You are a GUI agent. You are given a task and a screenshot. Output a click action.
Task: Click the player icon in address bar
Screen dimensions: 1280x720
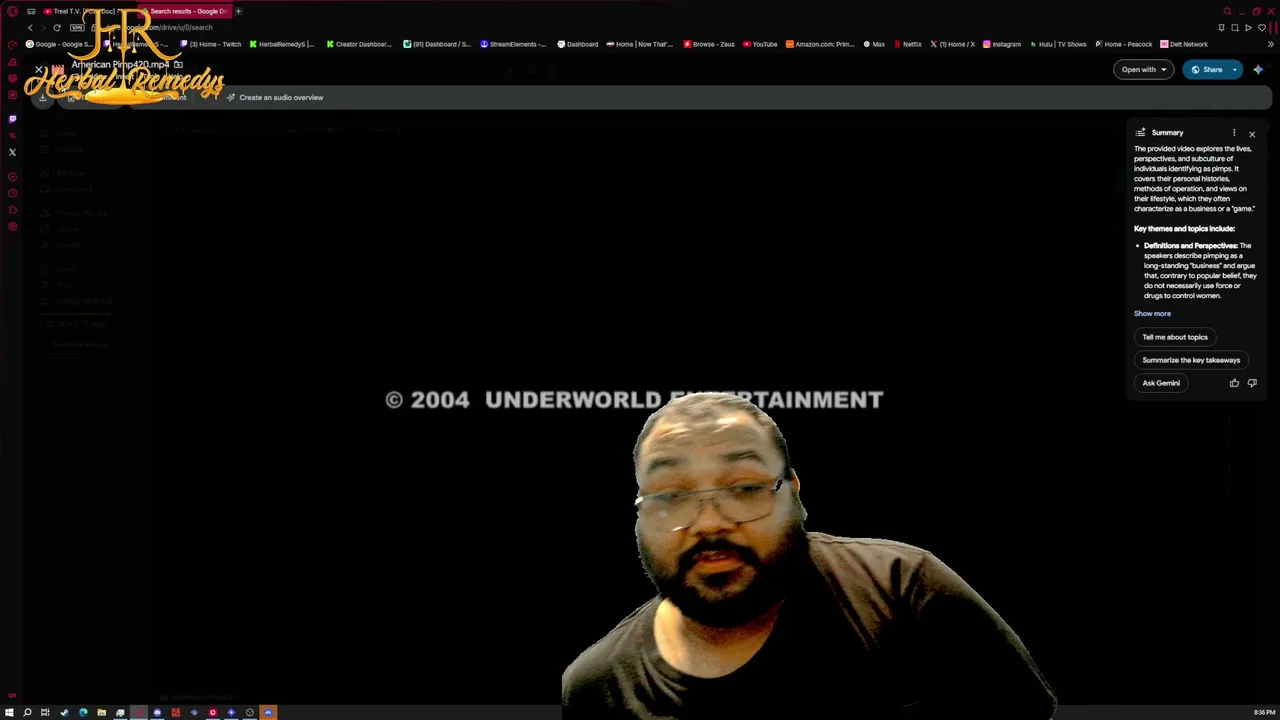1248,28
